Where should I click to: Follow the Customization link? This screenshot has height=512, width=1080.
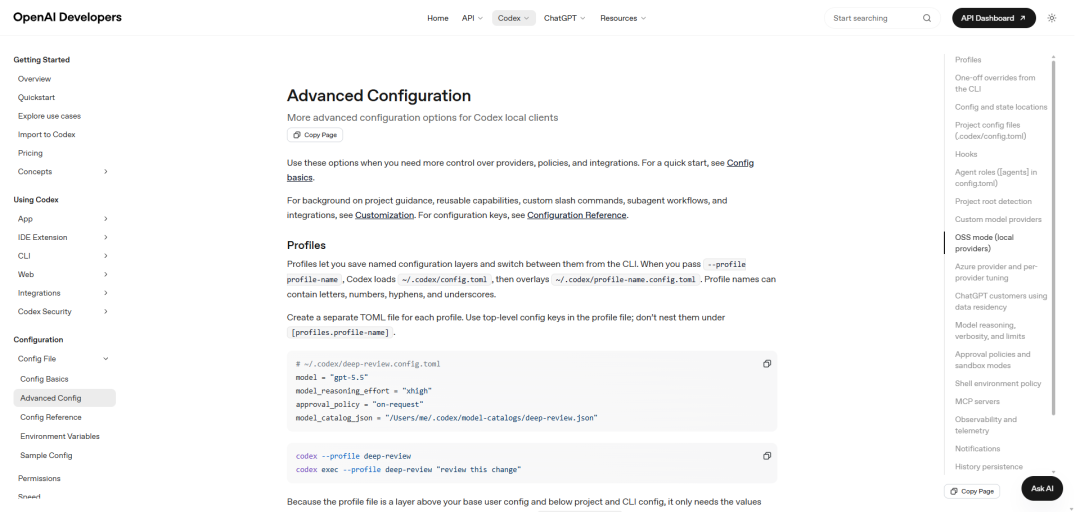tap(384, 215)
